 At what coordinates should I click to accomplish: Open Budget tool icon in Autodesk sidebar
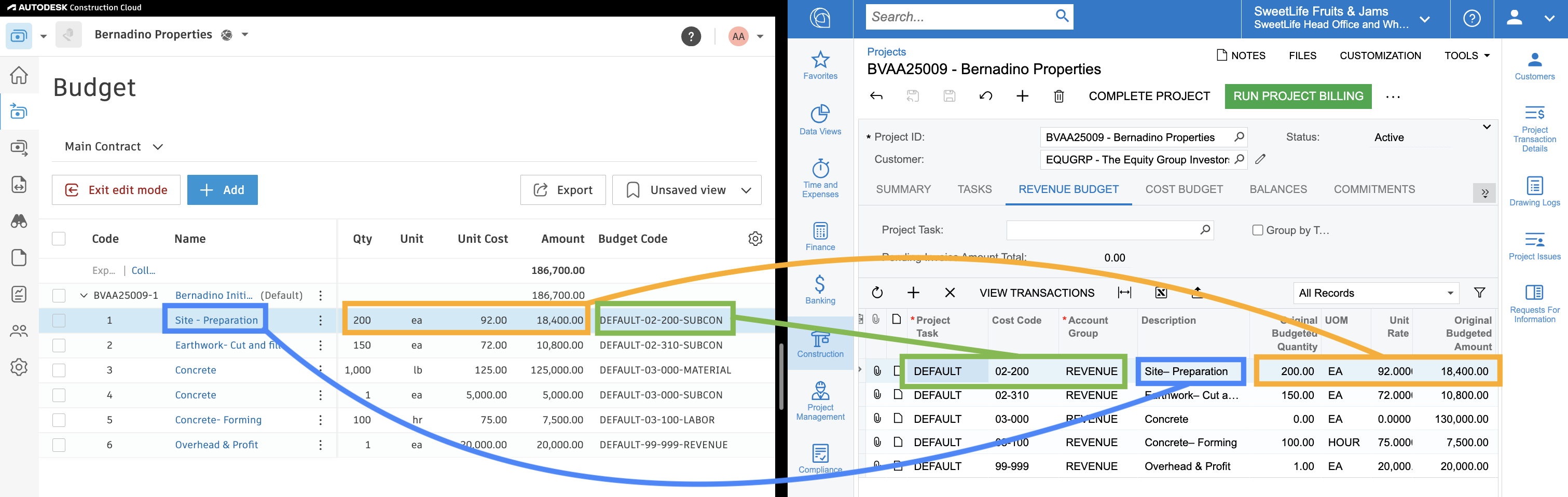pyautogui.click(x=19, y=112)
